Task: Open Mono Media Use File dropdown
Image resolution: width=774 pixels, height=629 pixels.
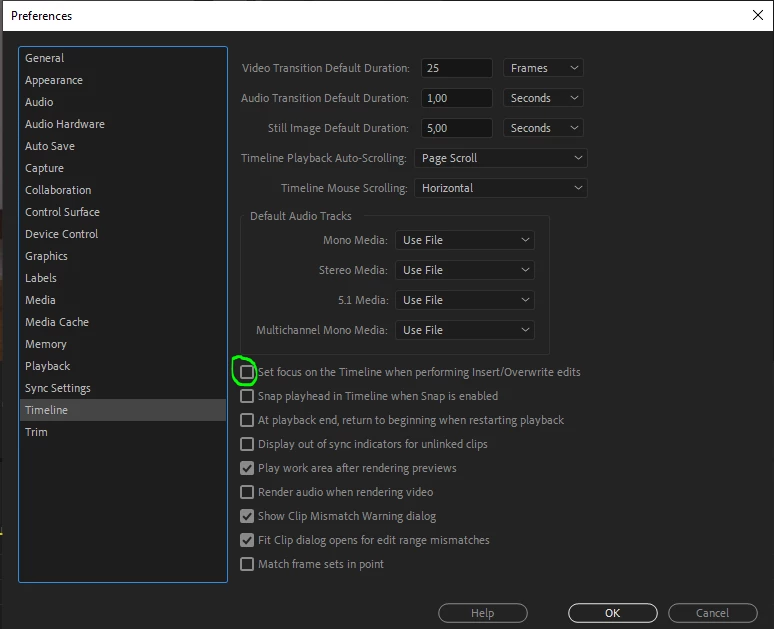Action: [x=464, y=240]
